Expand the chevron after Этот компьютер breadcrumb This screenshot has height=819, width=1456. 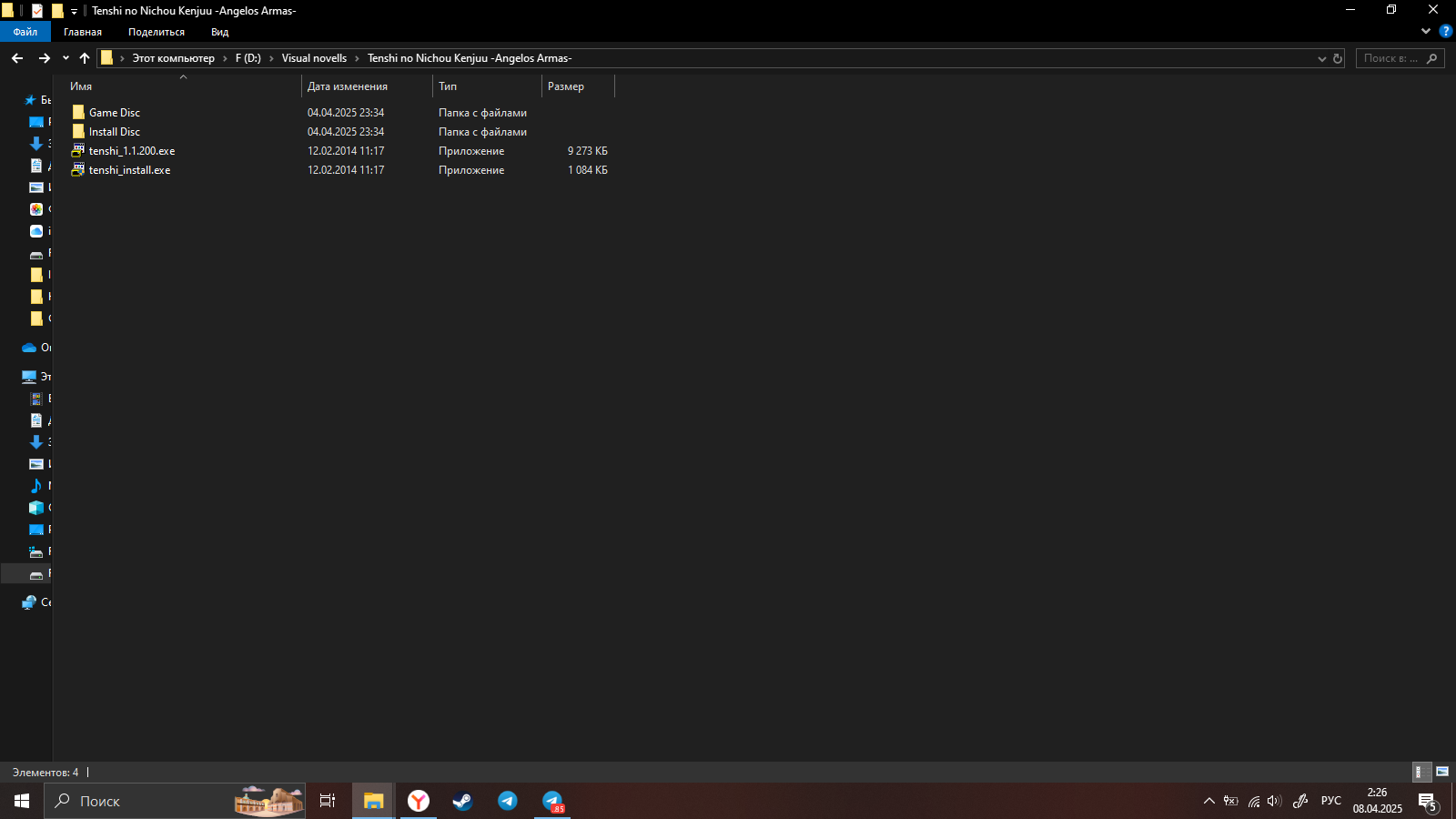pos(226,58)
